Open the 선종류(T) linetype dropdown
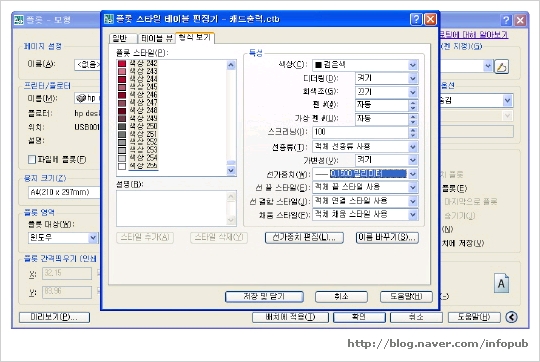This screenshot has width=540, height=362. tap(413, 147)
